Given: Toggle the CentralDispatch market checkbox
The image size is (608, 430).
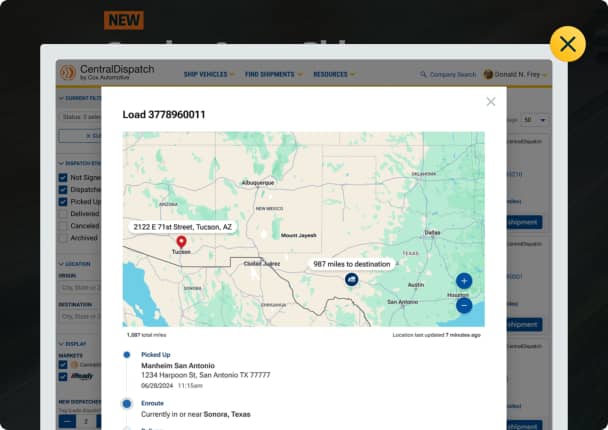Looking at the screenshot, I should [63, 364].
